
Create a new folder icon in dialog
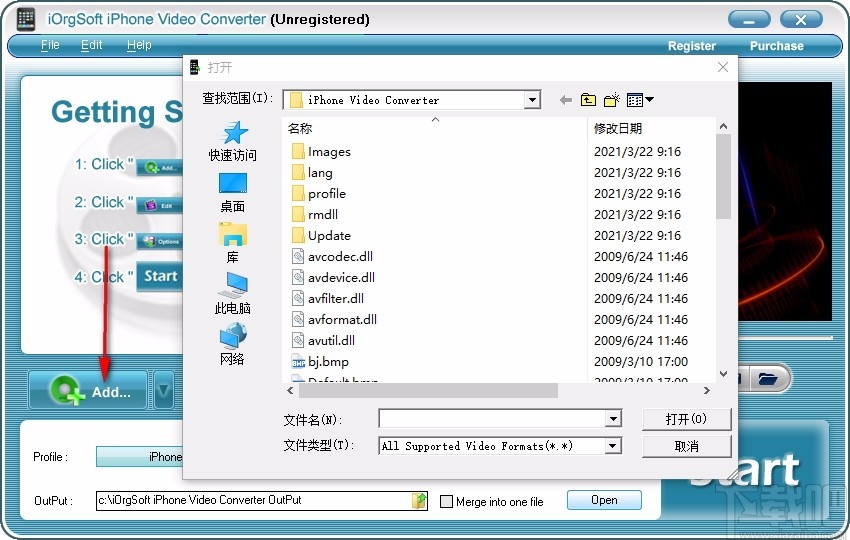pos(611,100)
